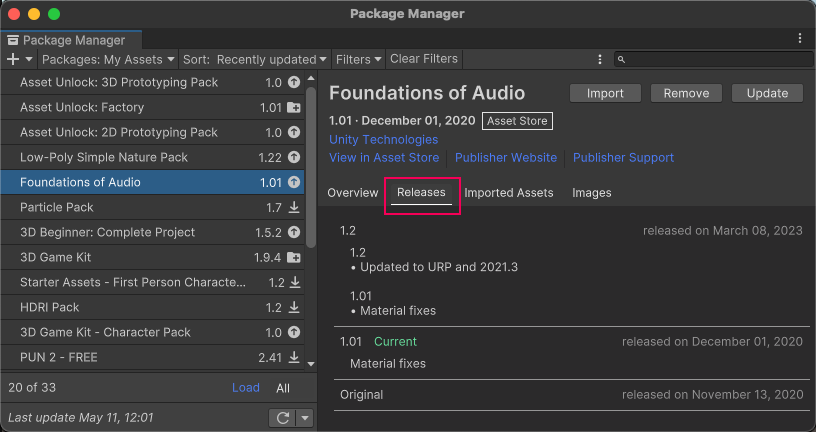Screen dimensions: 816x432
Task: Select HDRI Pack package
Action: pos(152,307)
